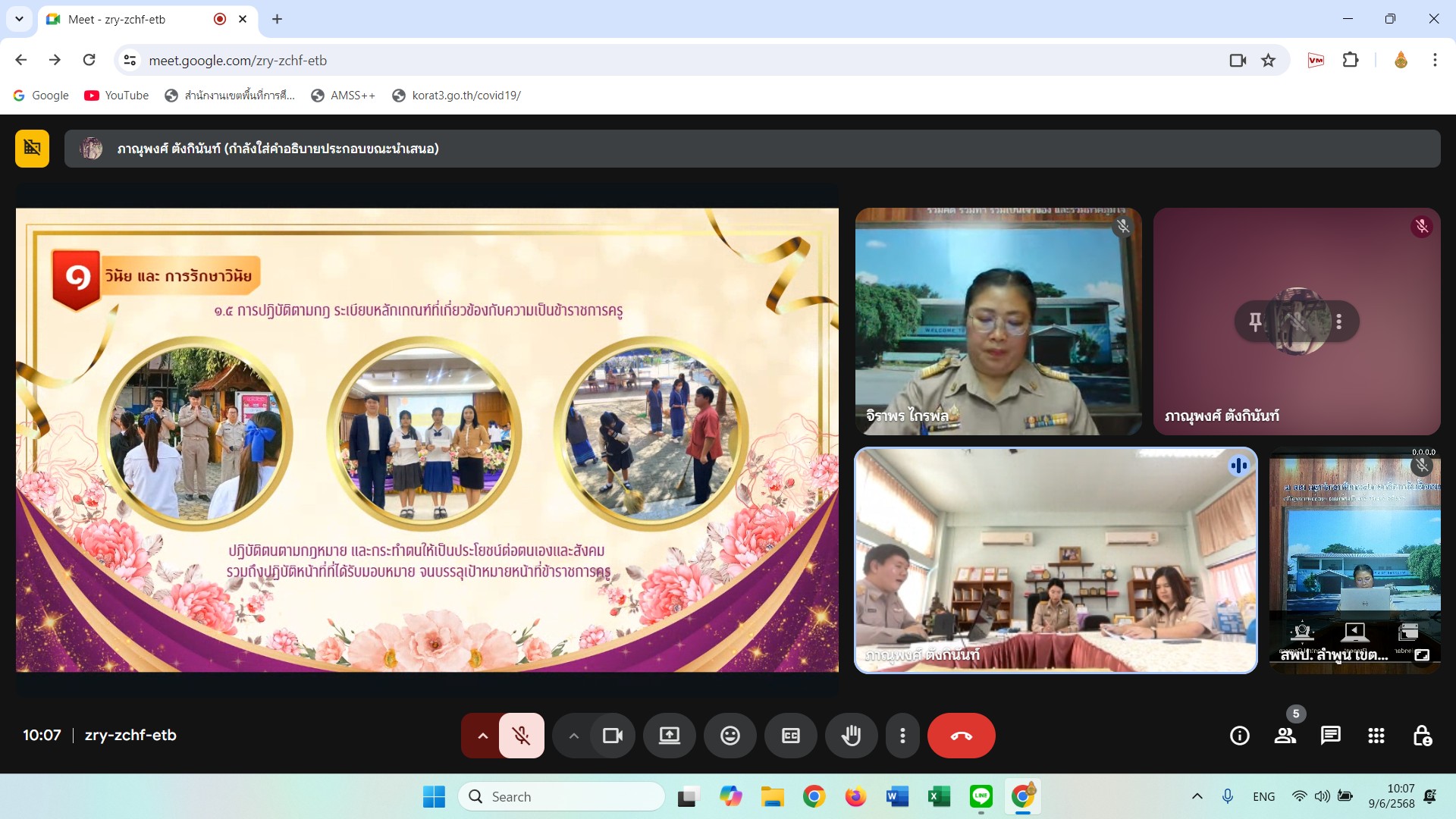Bookmark this page with star icon
Viewport: 1456px width, 819px height.
tap(1269, 60)
